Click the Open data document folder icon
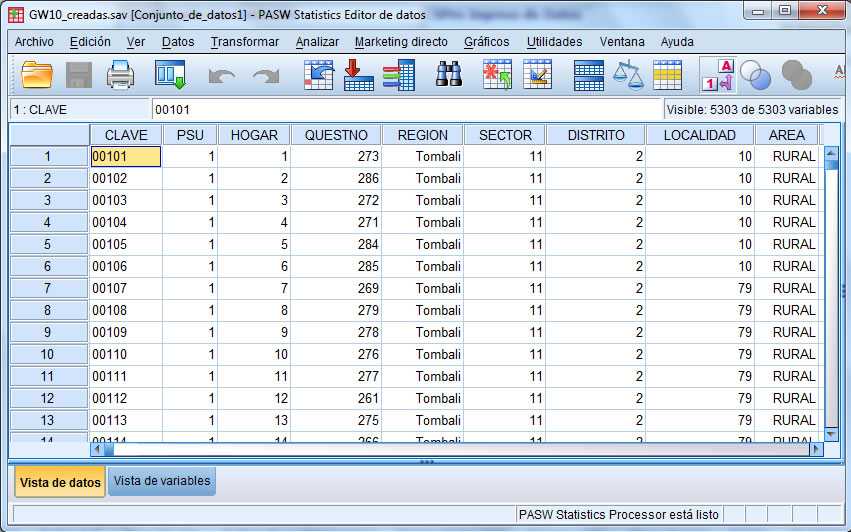The height and width of the screenshot is (532, 851). (37, 75)
